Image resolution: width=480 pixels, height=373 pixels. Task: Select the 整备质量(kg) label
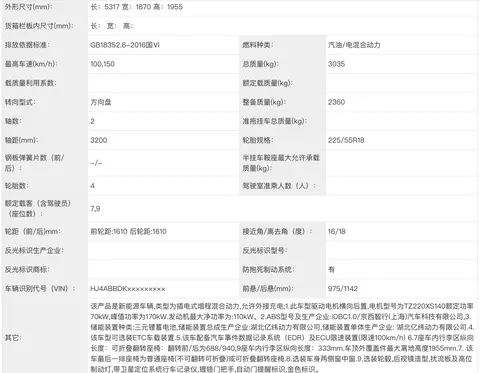(264, 102)
